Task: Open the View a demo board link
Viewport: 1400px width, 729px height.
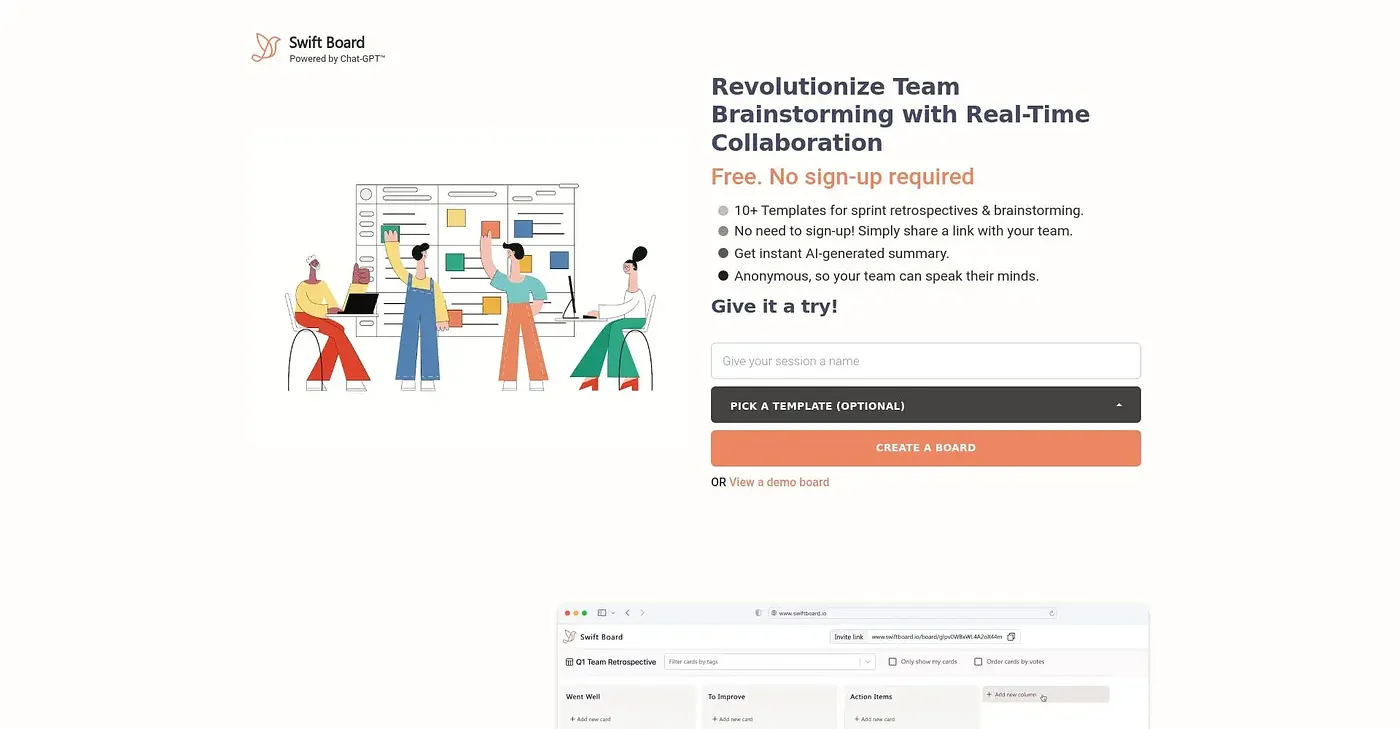Action: click(779, 482)
